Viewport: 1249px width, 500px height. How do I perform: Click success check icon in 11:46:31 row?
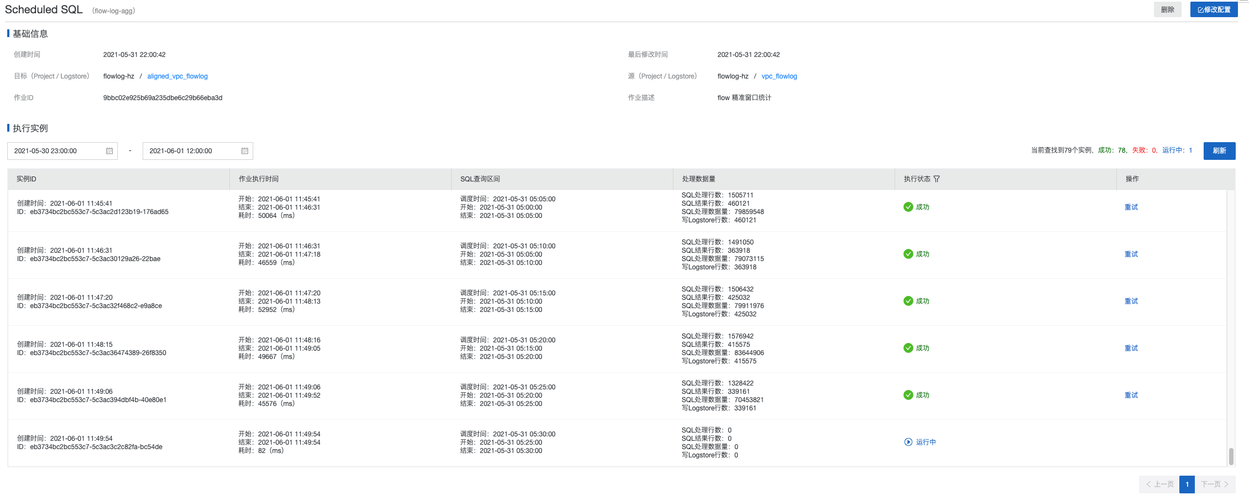point(908,254)
